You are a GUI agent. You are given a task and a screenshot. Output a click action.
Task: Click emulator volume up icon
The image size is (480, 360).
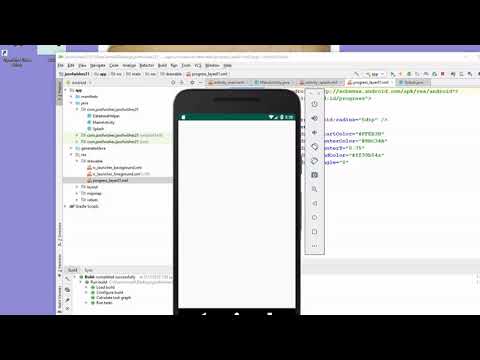tap(314, 119)
